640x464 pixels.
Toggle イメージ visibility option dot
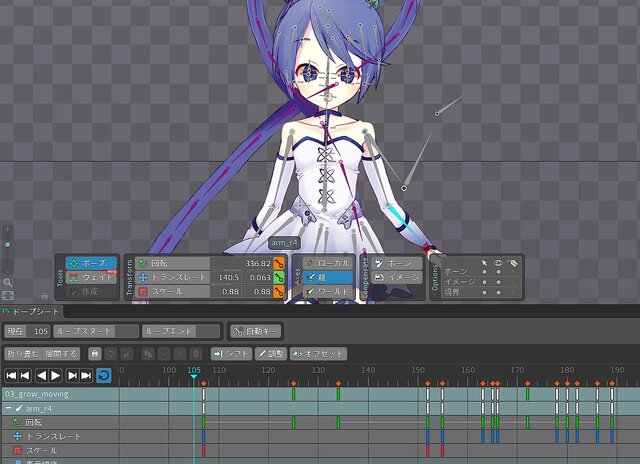click(498, 282)
